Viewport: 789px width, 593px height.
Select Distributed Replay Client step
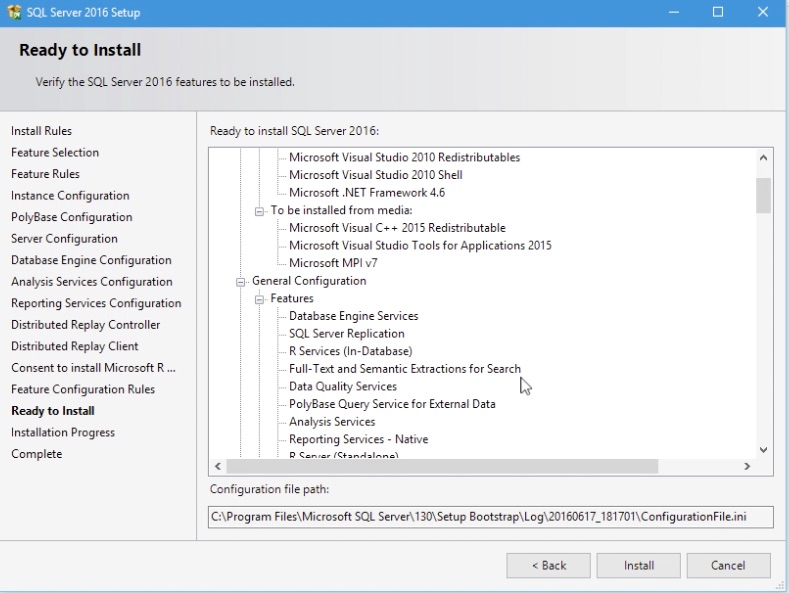point(74,347)
